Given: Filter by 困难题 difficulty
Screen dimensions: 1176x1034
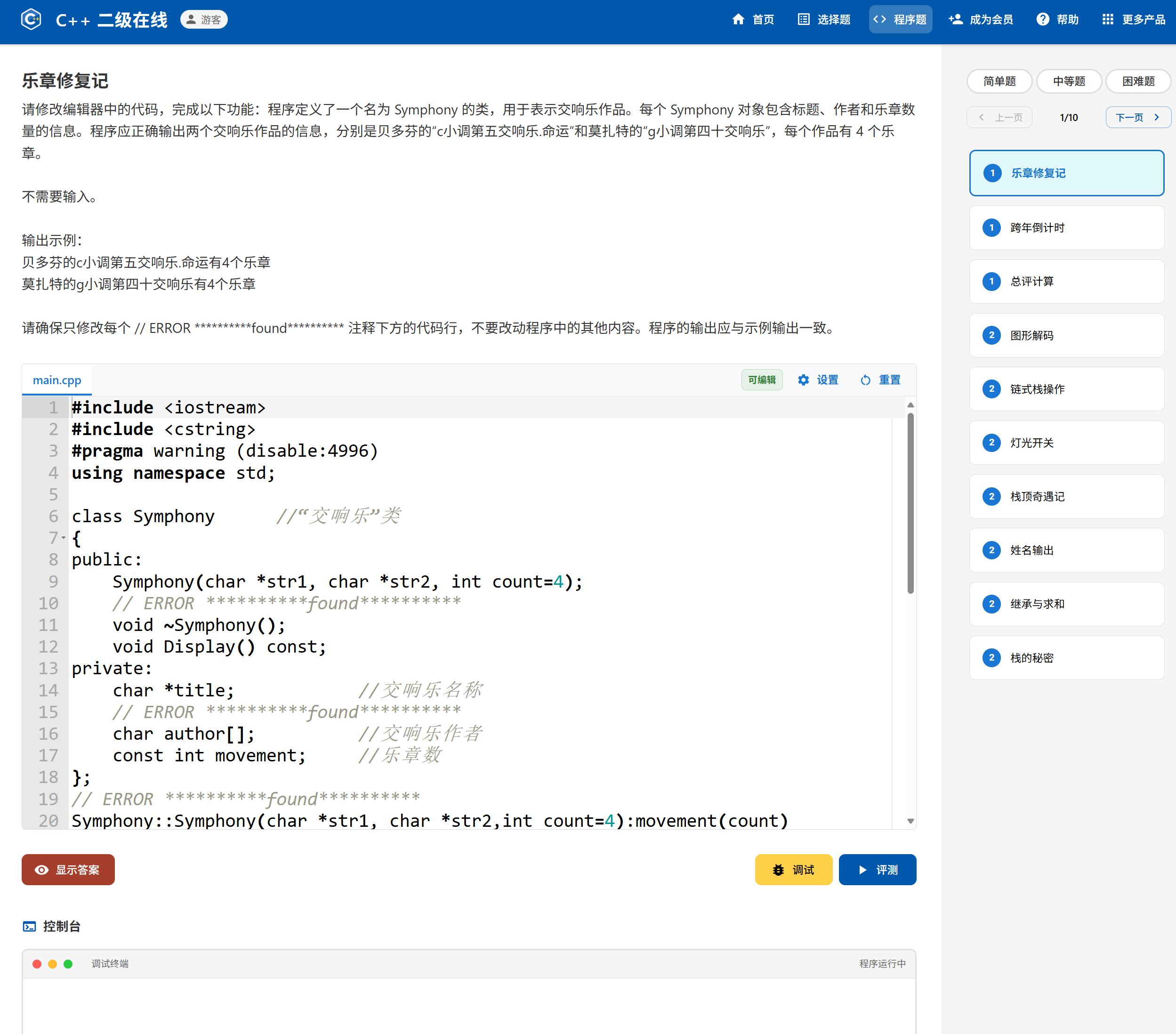Looking at the screenshot, I should coord(1138,81).
